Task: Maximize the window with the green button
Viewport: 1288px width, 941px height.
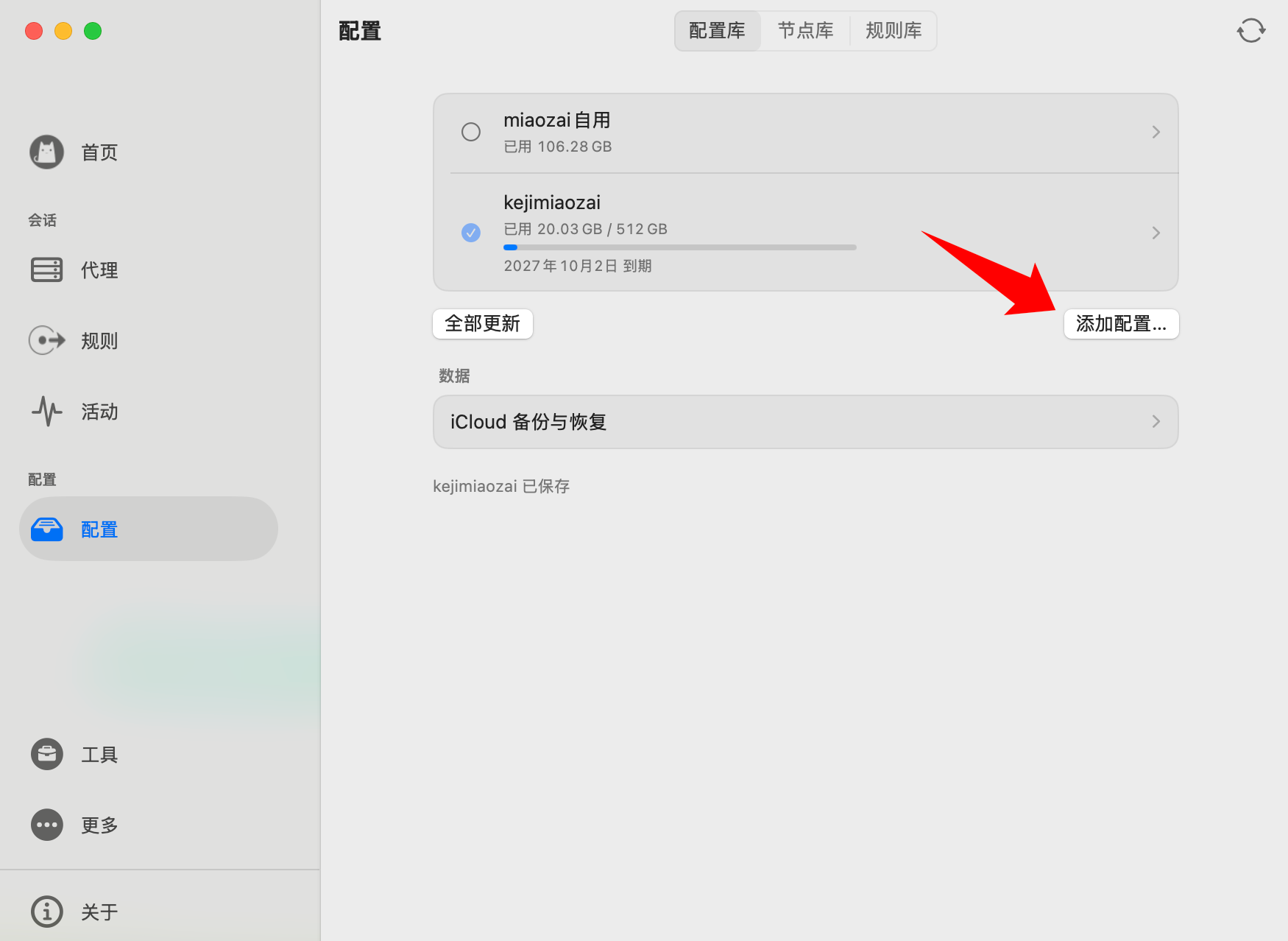Action: coord(93,31)
